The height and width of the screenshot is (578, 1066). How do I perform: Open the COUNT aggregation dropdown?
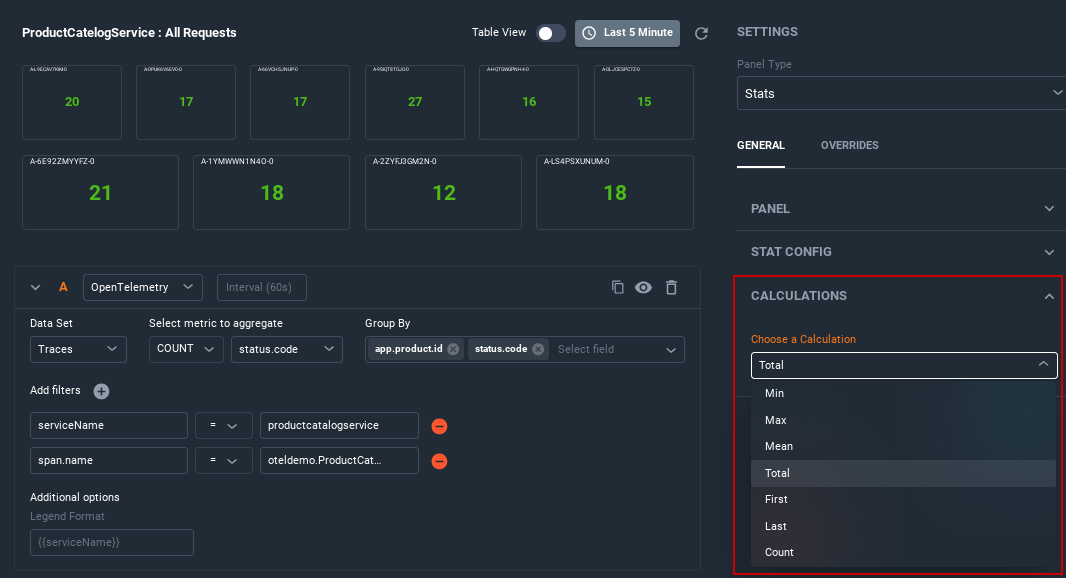(x=186, y=349)
